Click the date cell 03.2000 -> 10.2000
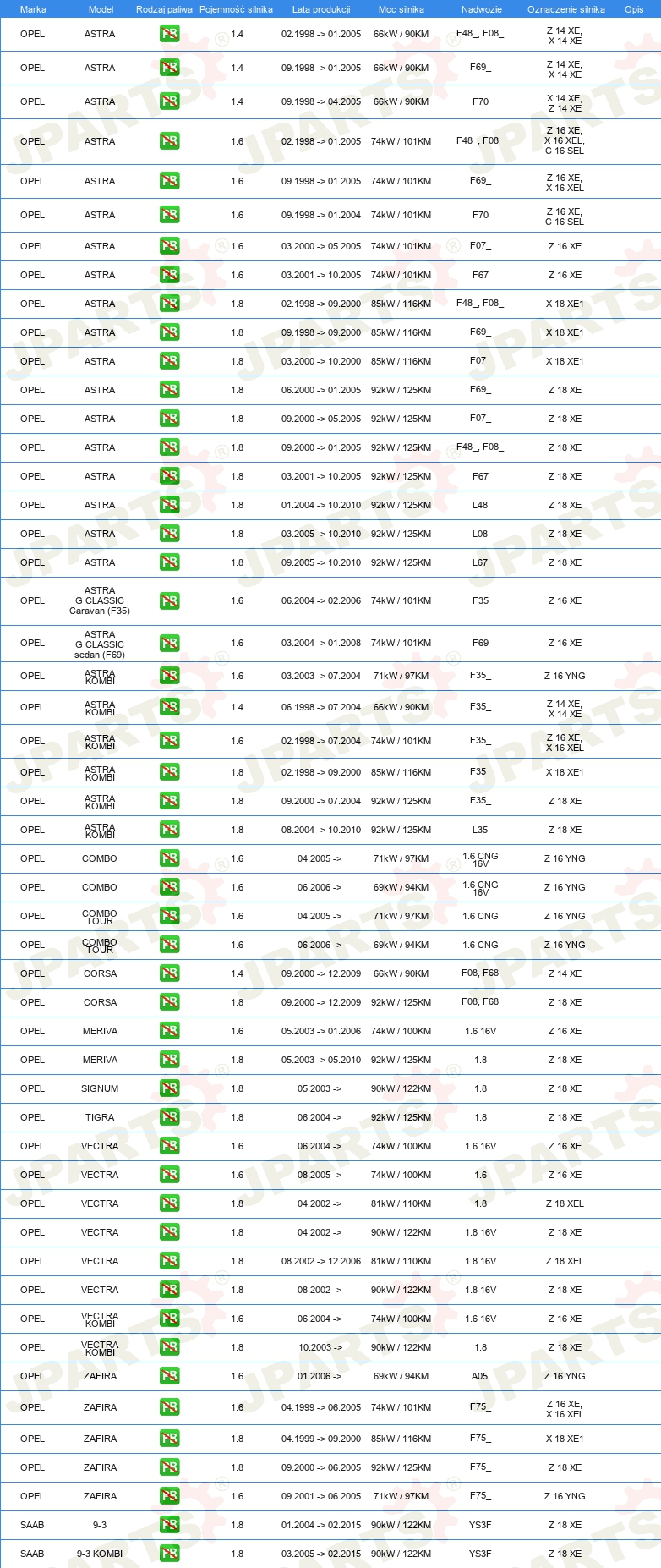 pos(321,361)
